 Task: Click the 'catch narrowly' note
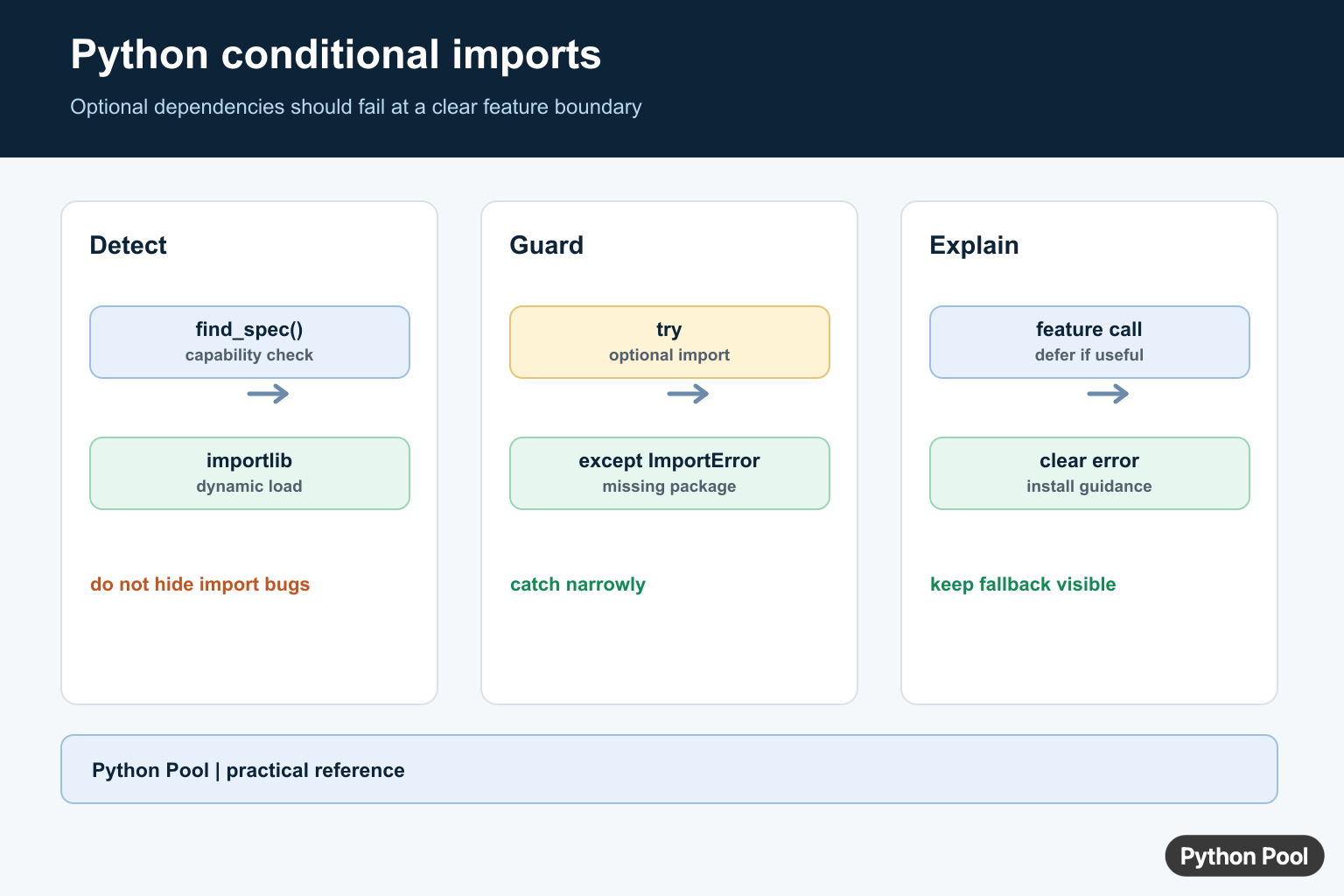click(577, 584)
